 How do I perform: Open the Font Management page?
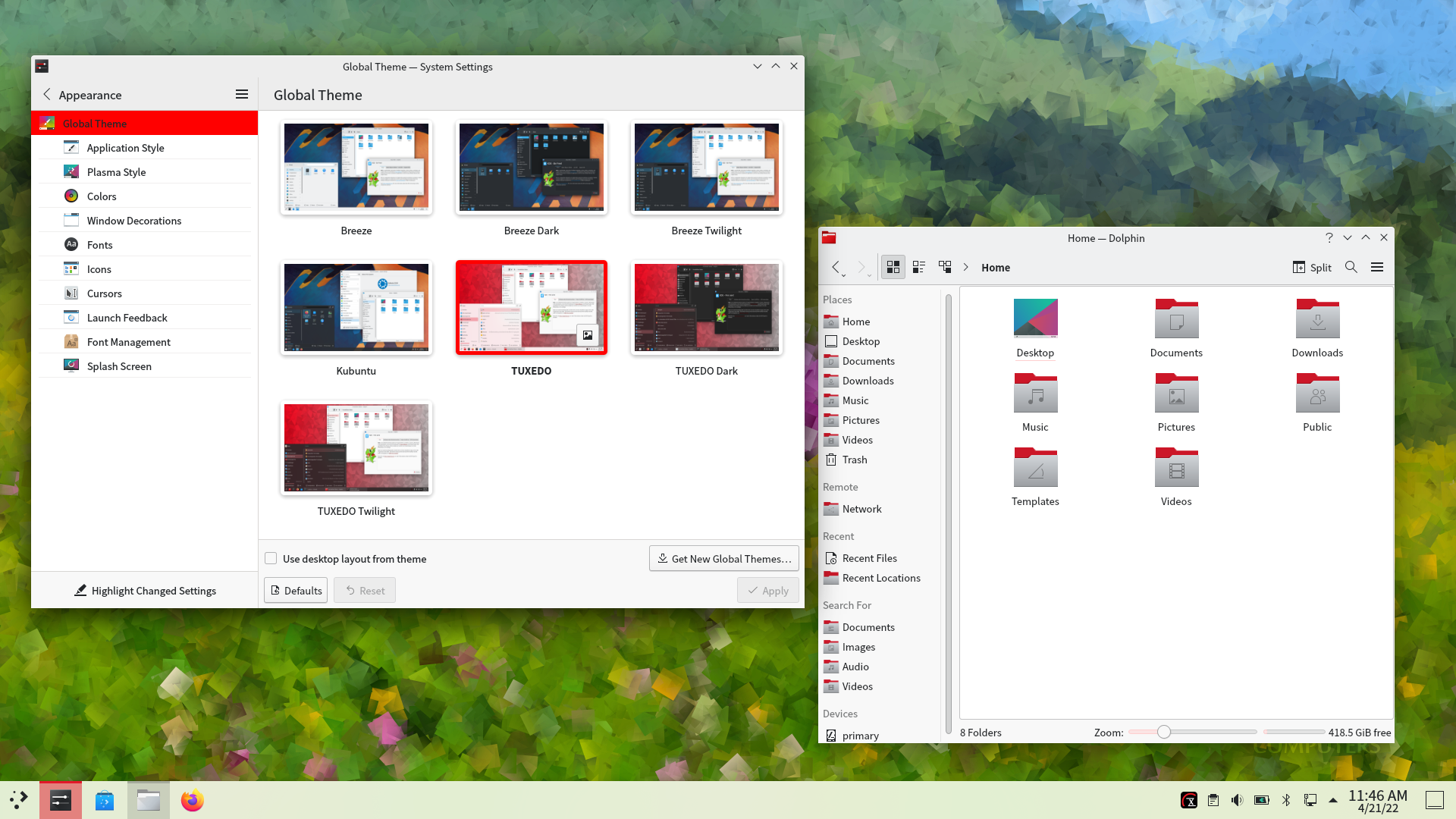(145, 342)
